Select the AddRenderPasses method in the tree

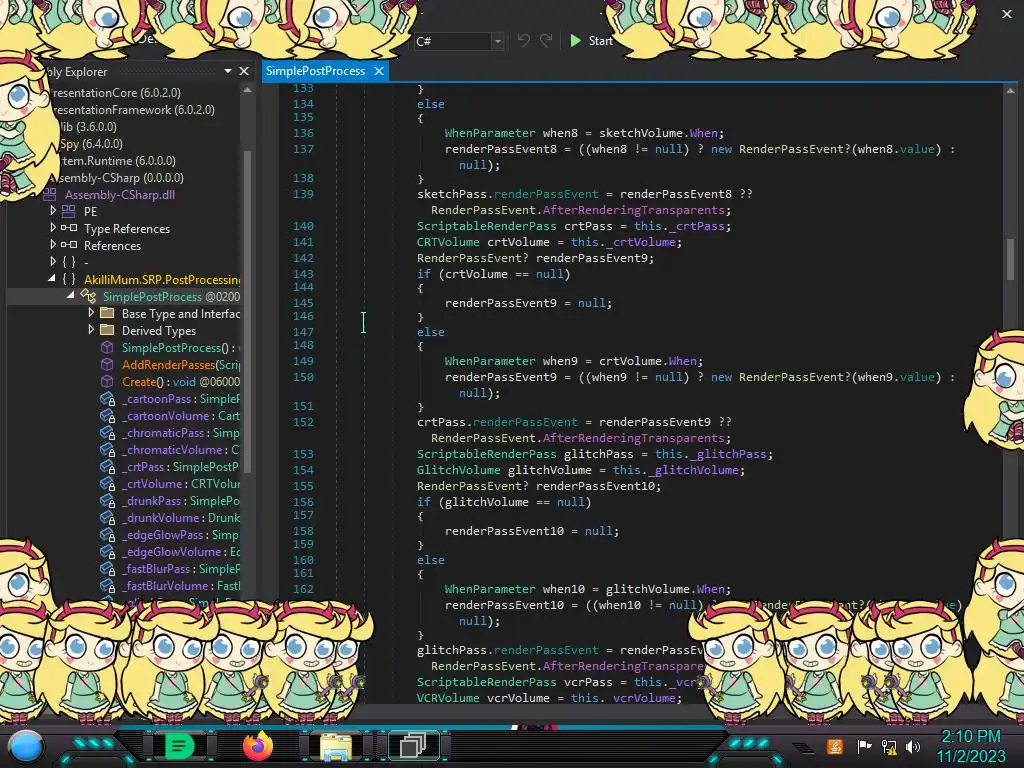(181, 364)
